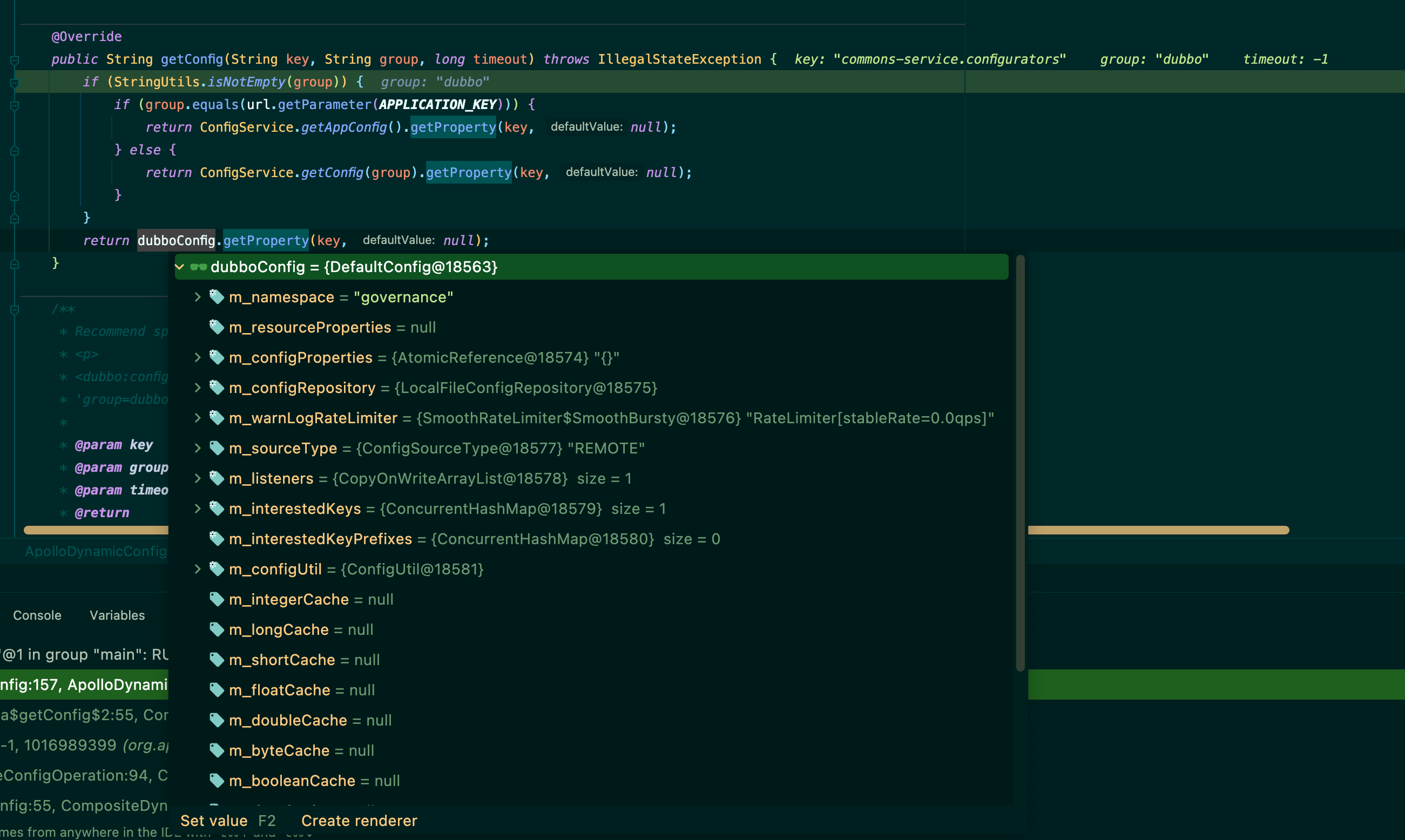Click the tag icon beside m_integerCache
Image resolution: width=1405 pixels, height=840 pixels.
216,599
